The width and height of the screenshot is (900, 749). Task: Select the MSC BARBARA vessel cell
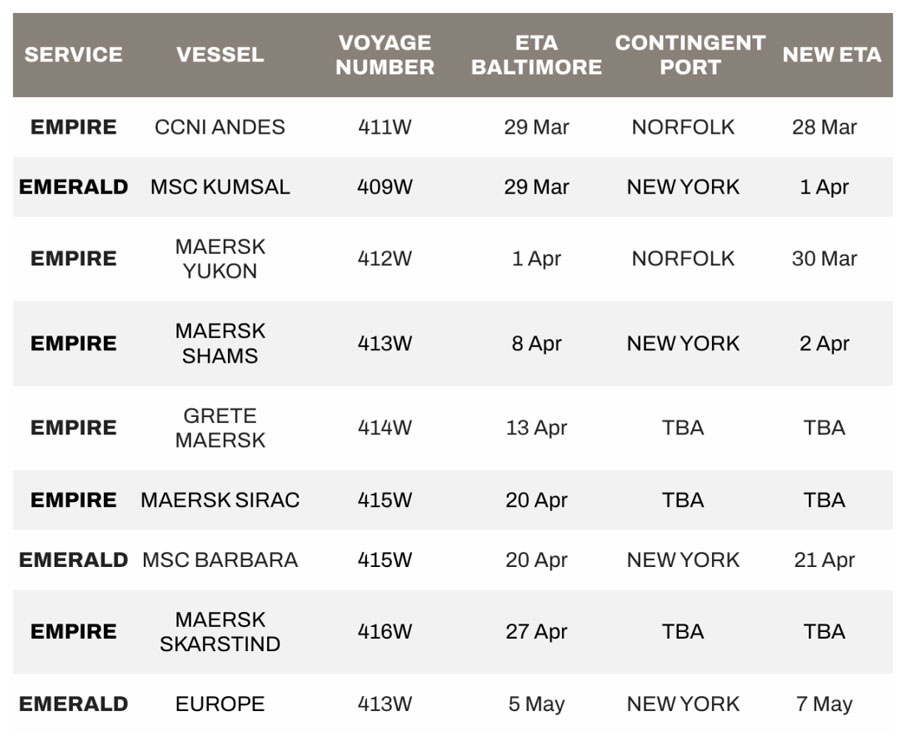click(x=220, y=560)
